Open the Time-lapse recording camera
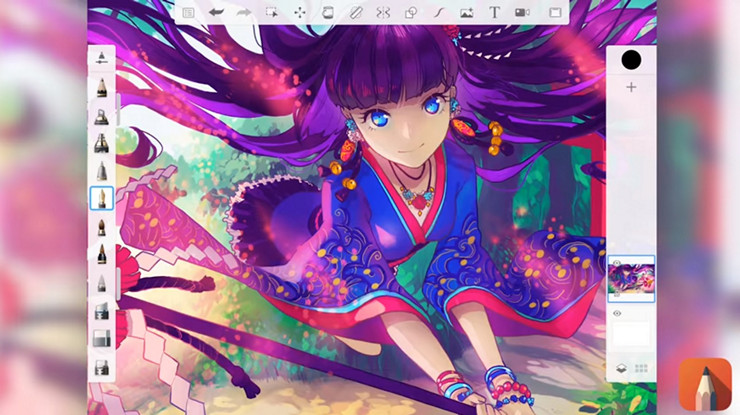The image size is (740, 415). coord(522,13)
